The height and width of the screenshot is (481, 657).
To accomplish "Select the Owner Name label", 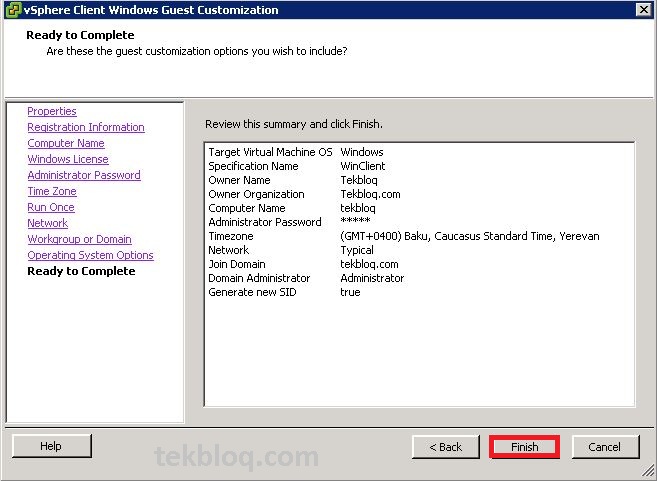I will [239, 180].
